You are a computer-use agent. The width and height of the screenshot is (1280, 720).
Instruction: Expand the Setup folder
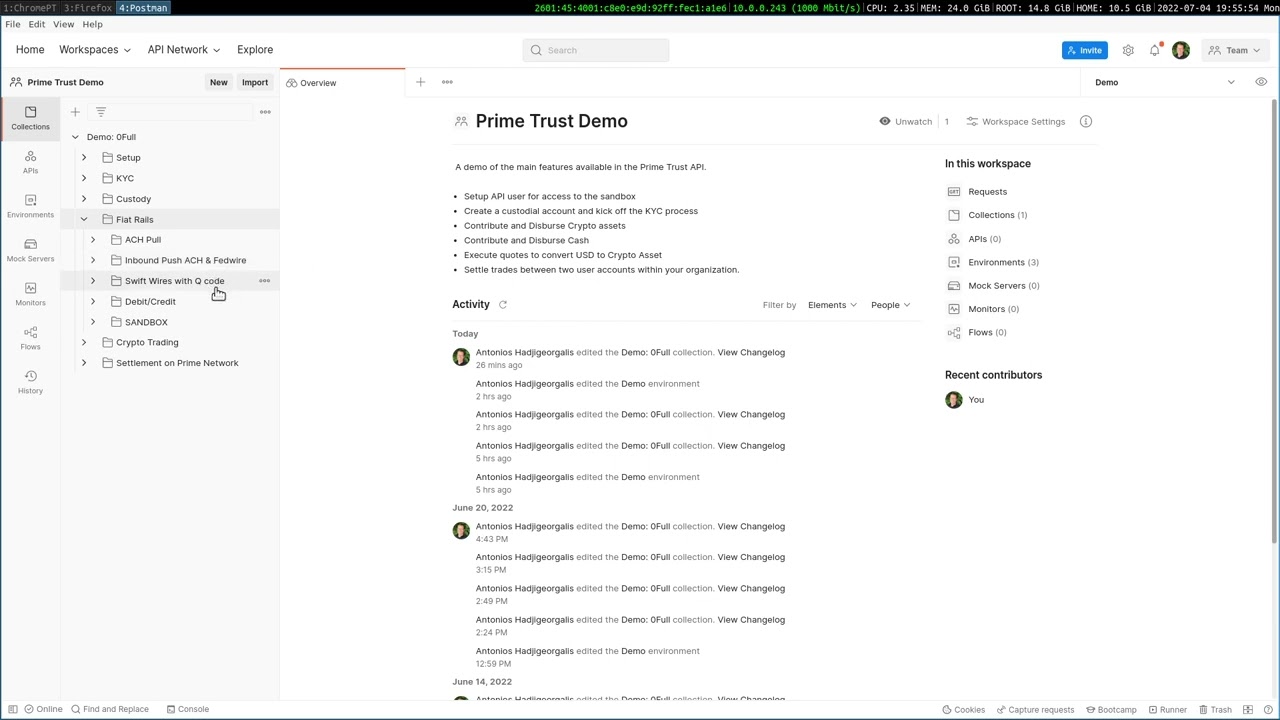pos(84,157)
